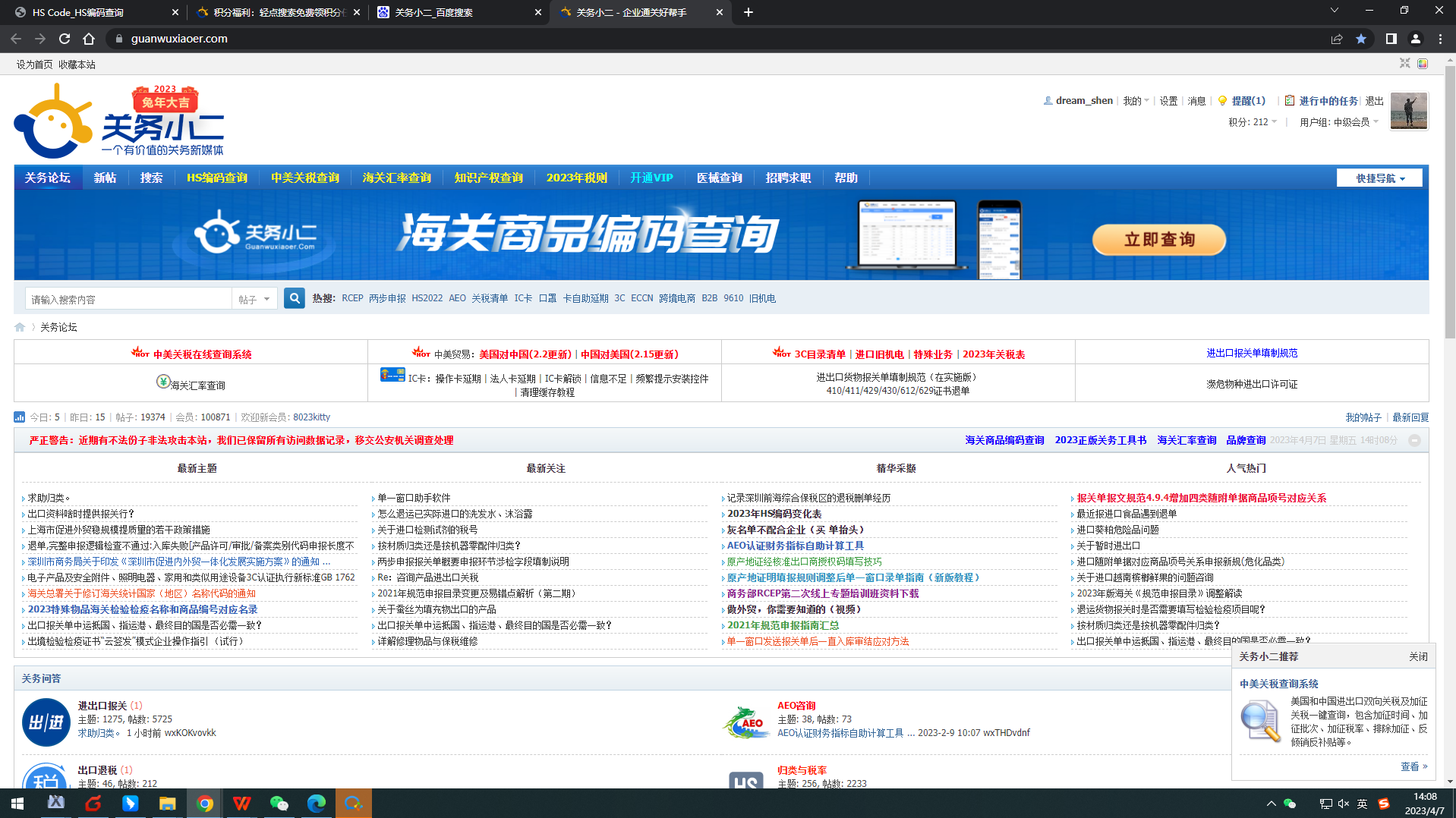
Task: Collapse the announcement bar round toggle icon
Action: 1414,440
